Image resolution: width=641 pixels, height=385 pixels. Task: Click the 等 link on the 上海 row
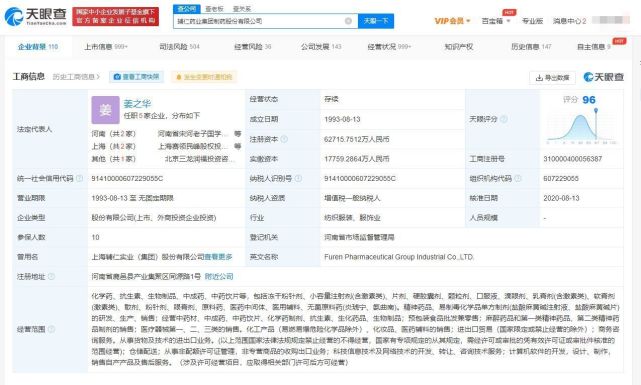click(x=238, y=146)
